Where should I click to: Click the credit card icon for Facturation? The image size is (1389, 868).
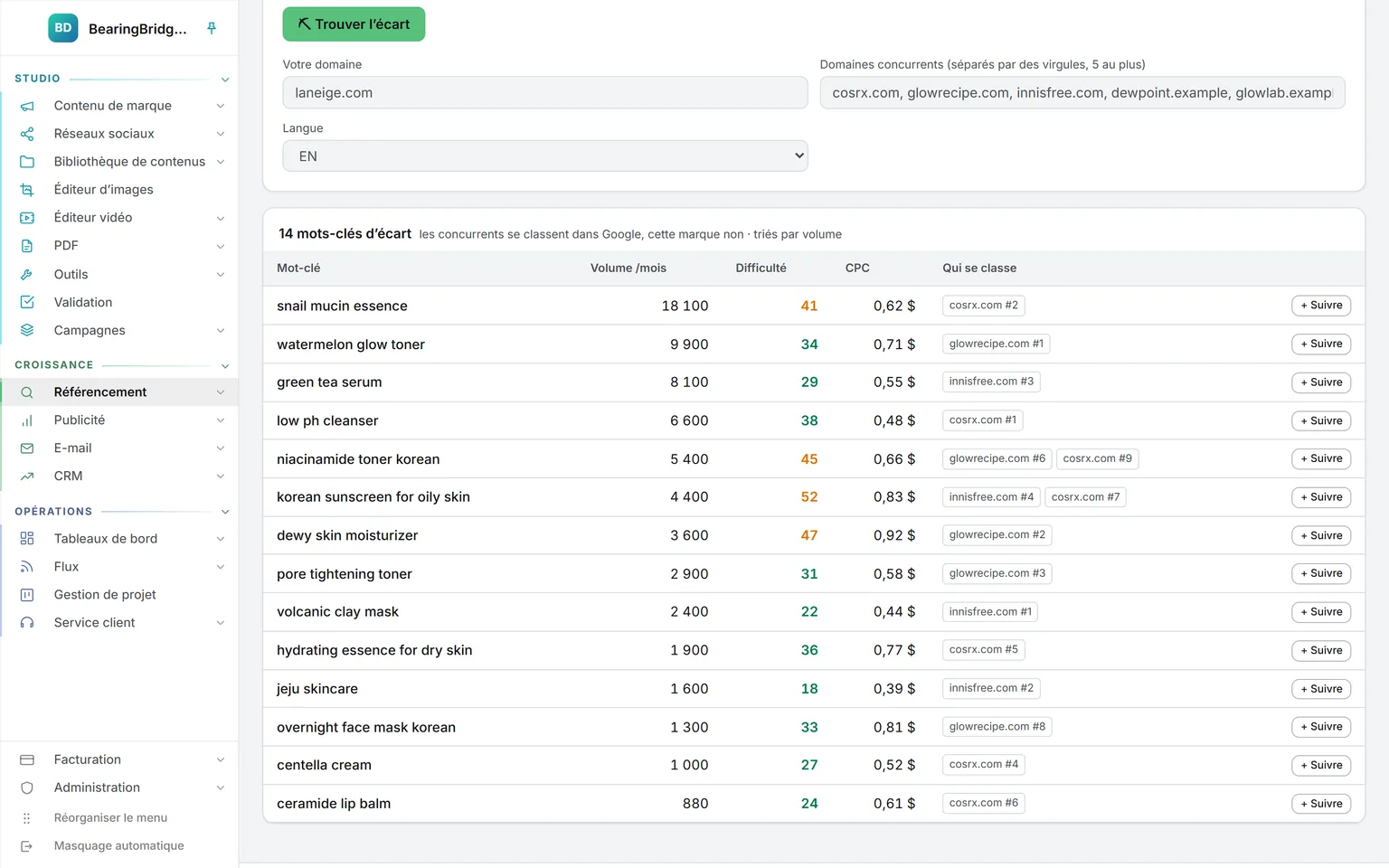point(27,760)
